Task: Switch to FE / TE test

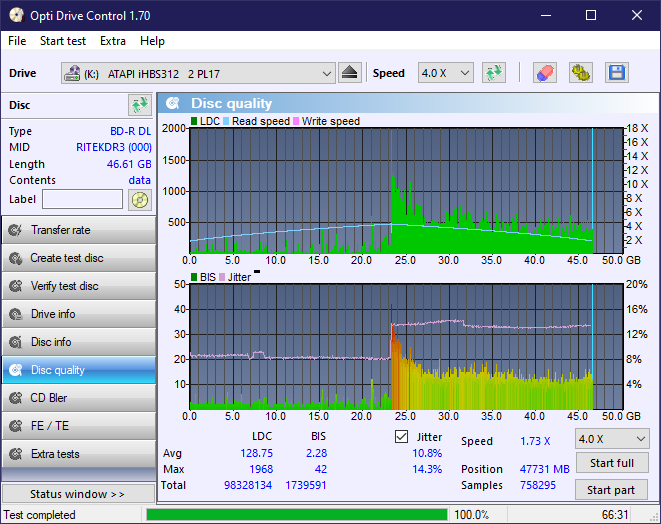Action: tap(79, 426)
